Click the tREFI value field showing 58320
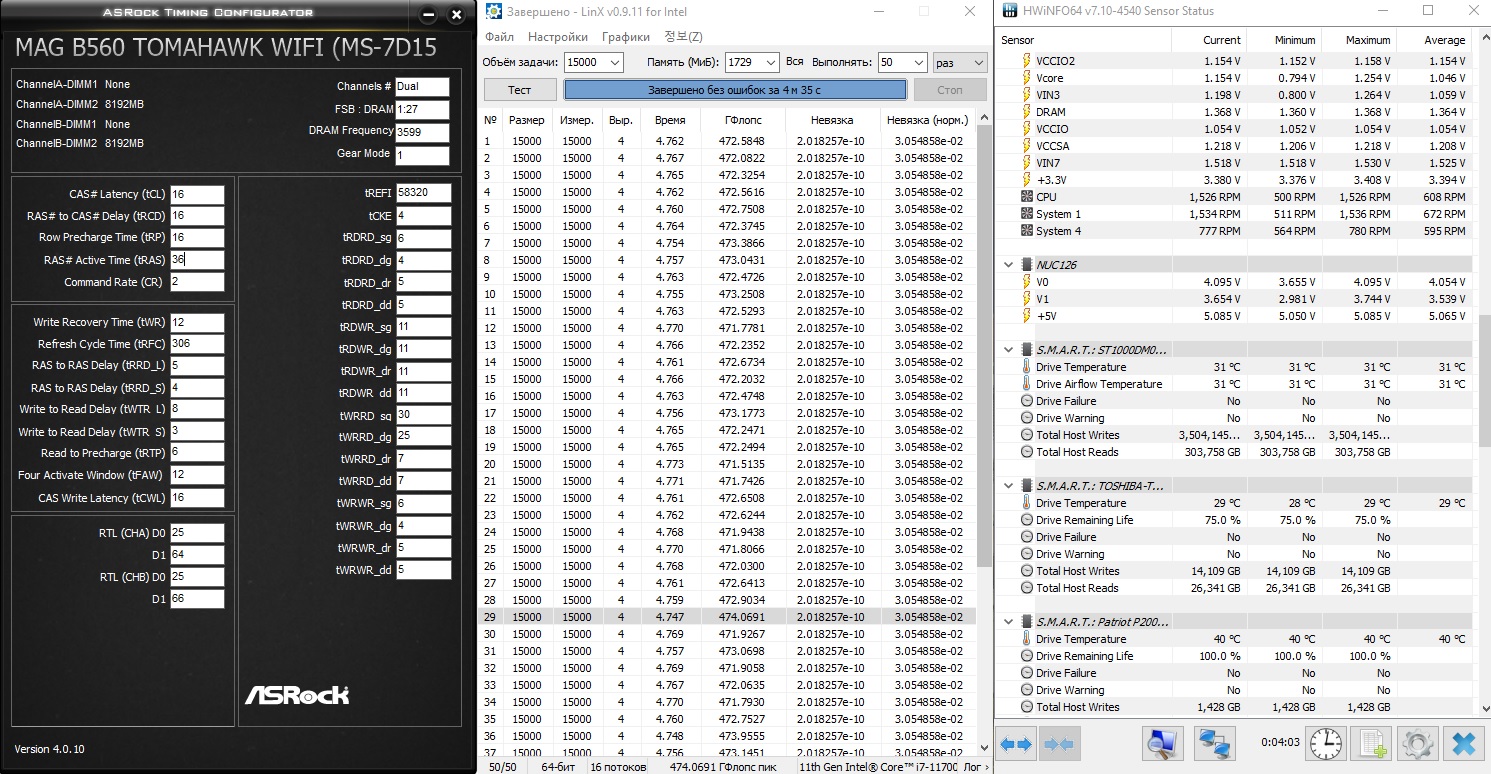The width and height of the screenshot is (1491, 774). [x=423, y=193]
